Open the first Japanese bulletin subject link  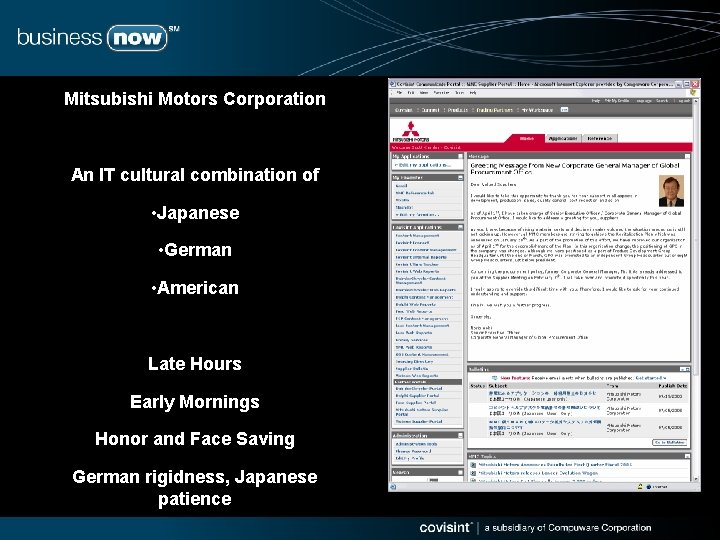point(542,394)
